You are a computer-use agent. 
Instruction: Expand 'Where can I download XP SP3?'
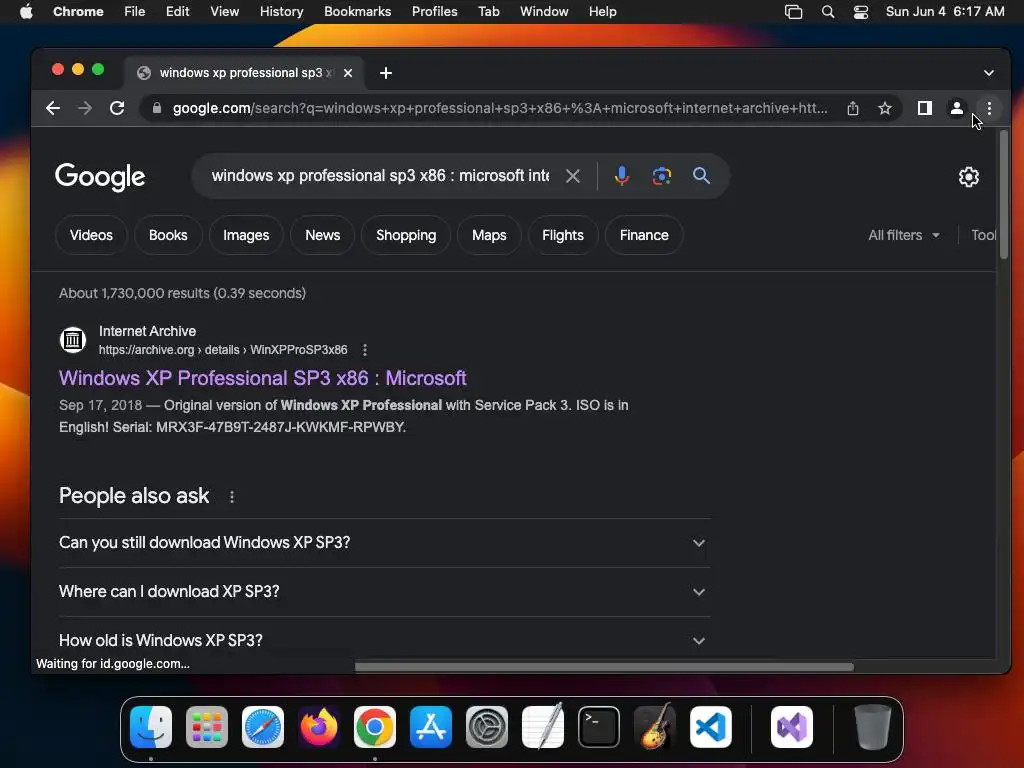pyautogui.click(x=385, y=592)
